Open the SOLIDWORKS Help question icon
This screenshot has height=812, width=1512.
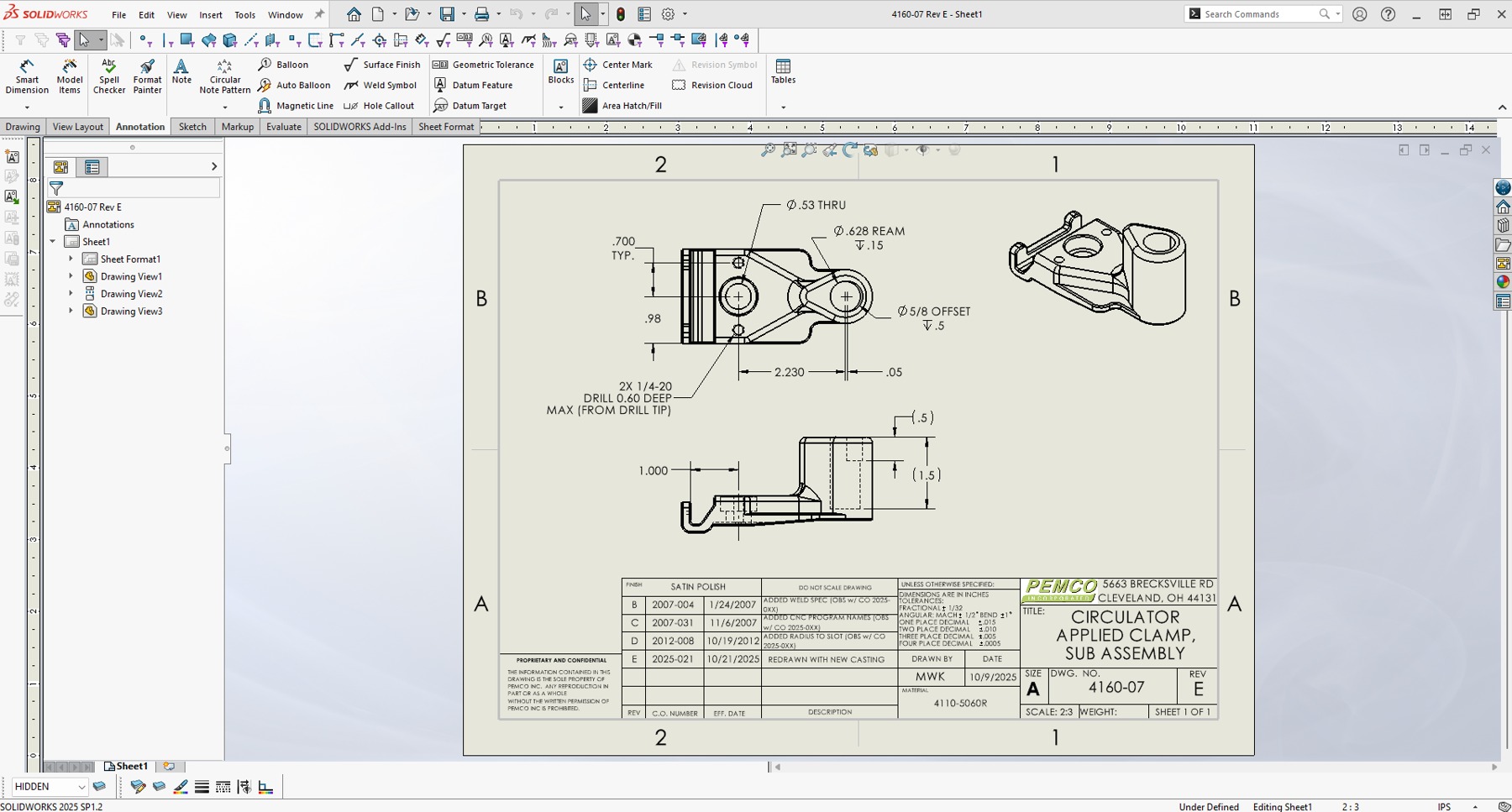pos(1388,14)
